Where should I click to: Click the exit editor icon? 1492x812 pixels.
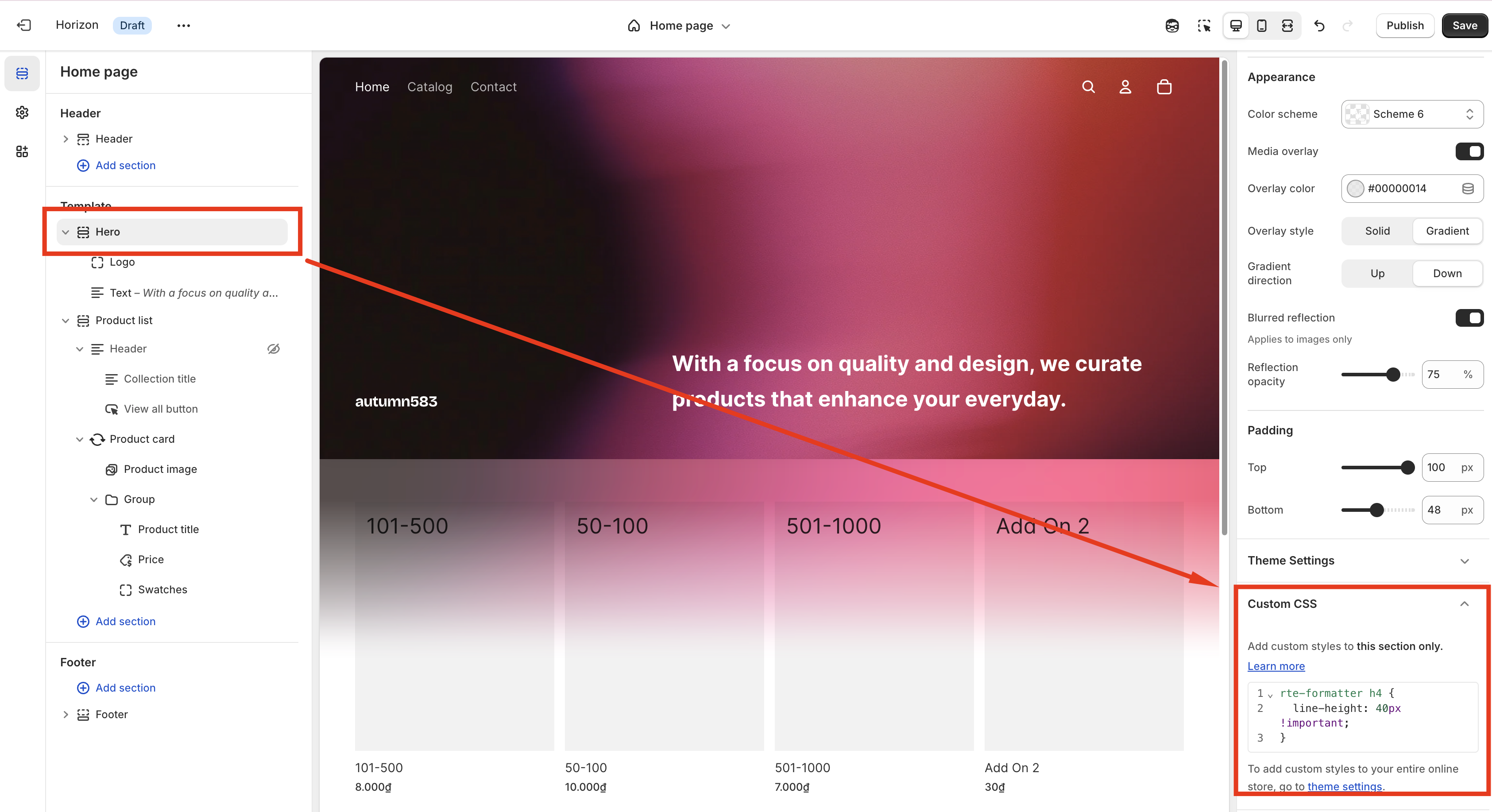pos(24,26)
